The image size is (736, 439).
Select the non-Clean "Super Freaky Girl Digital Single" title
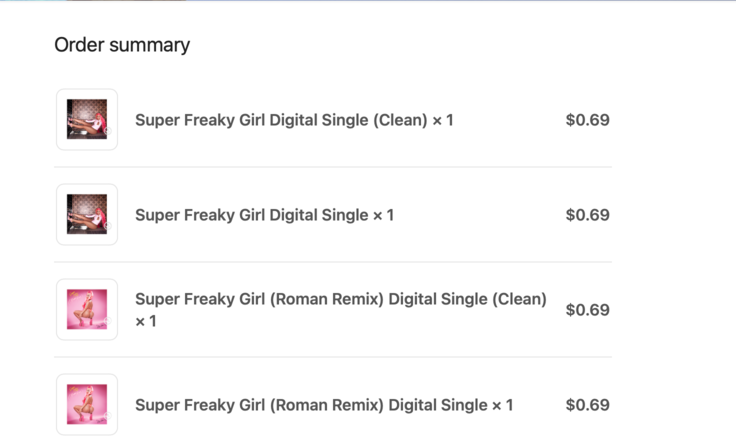point(252,215)
